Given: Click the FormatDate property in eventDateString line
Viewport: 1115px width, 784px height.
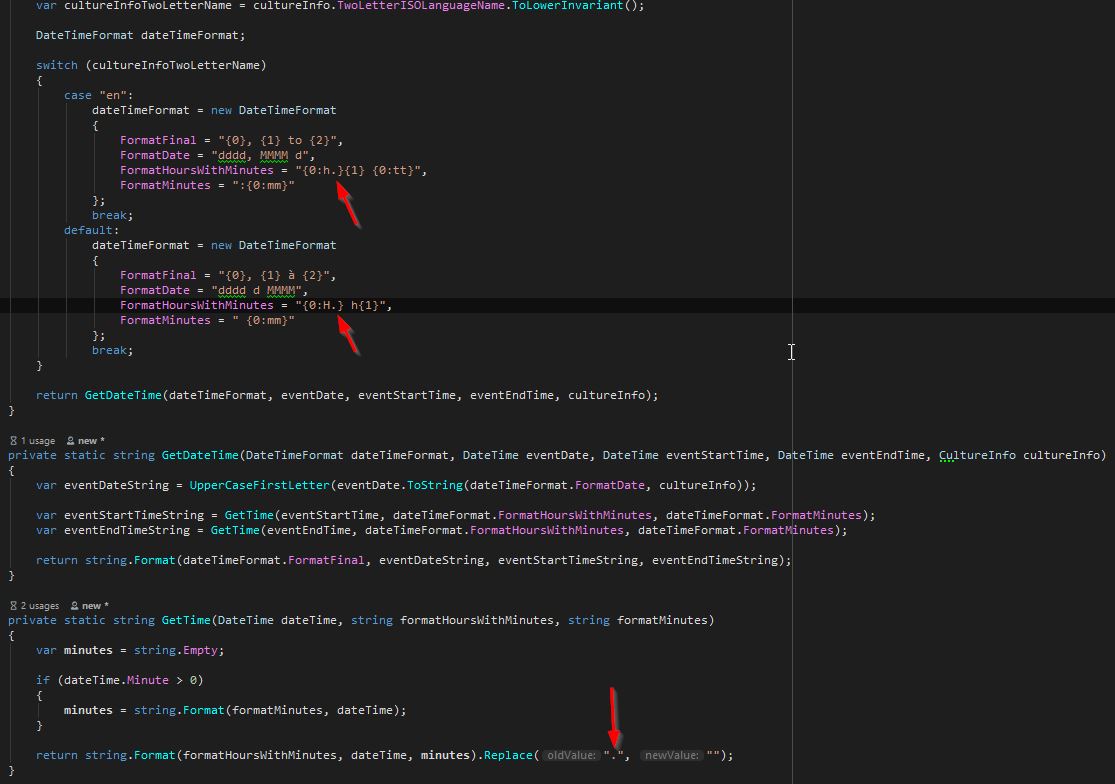Looking at the screenshot, I should tap(609, 485).
